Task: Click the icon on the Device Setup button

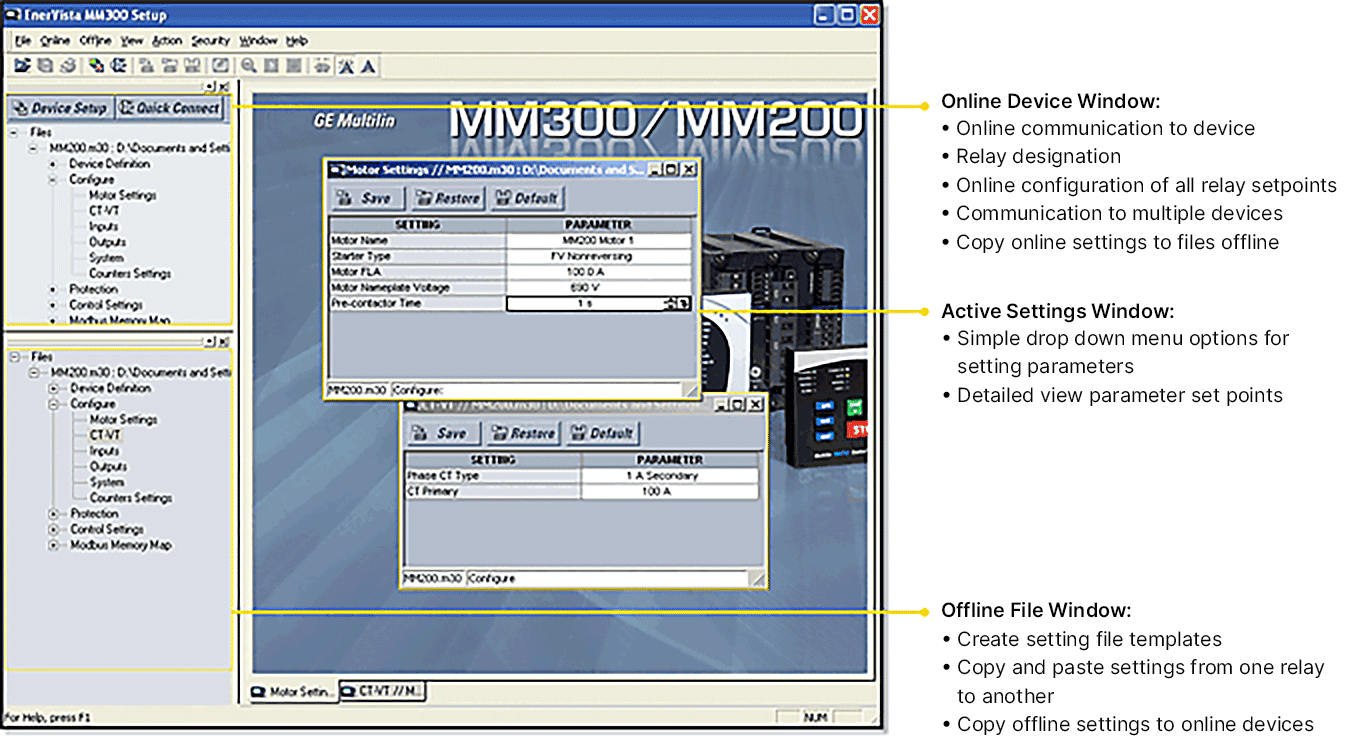Action: pyautogui.click(x=20, y=108)
